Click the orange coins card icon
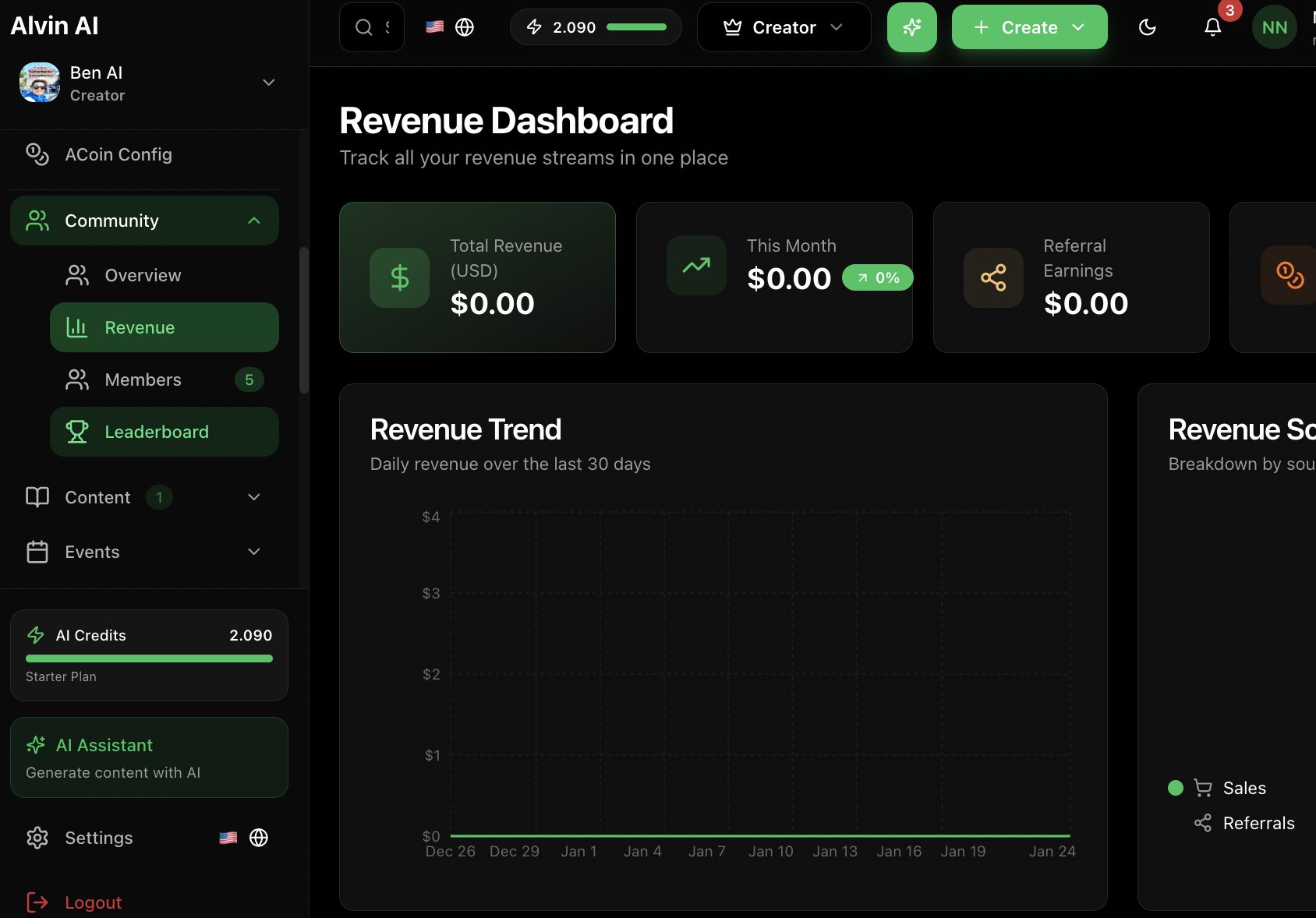Screen dimensions: 1316x918 1289,275
